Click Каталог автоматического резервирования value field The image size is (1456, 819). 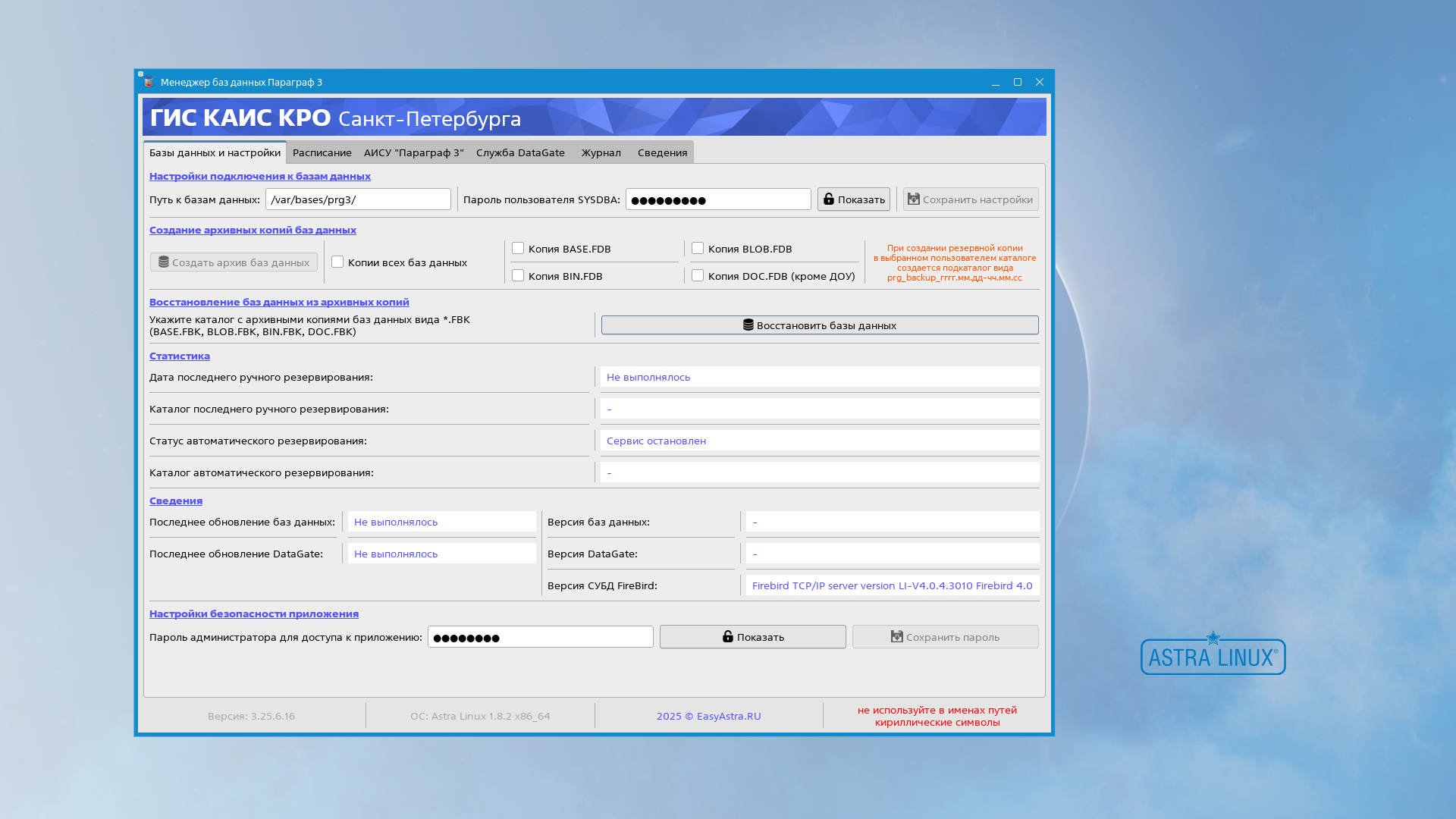[820, 472]
